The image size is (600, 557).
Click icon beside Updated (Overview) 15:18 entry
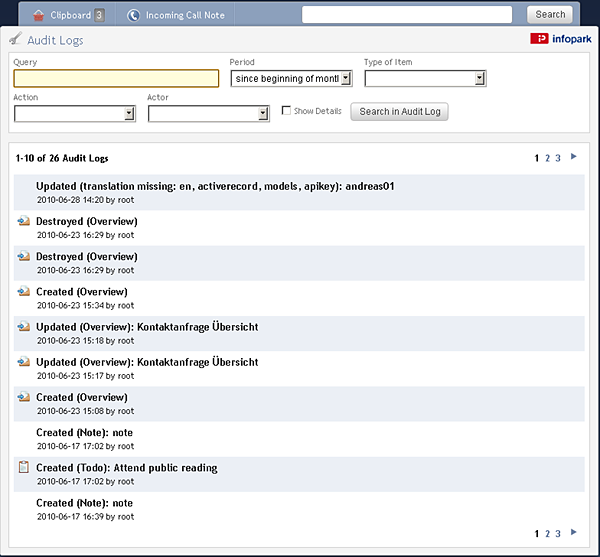(24, 327)
